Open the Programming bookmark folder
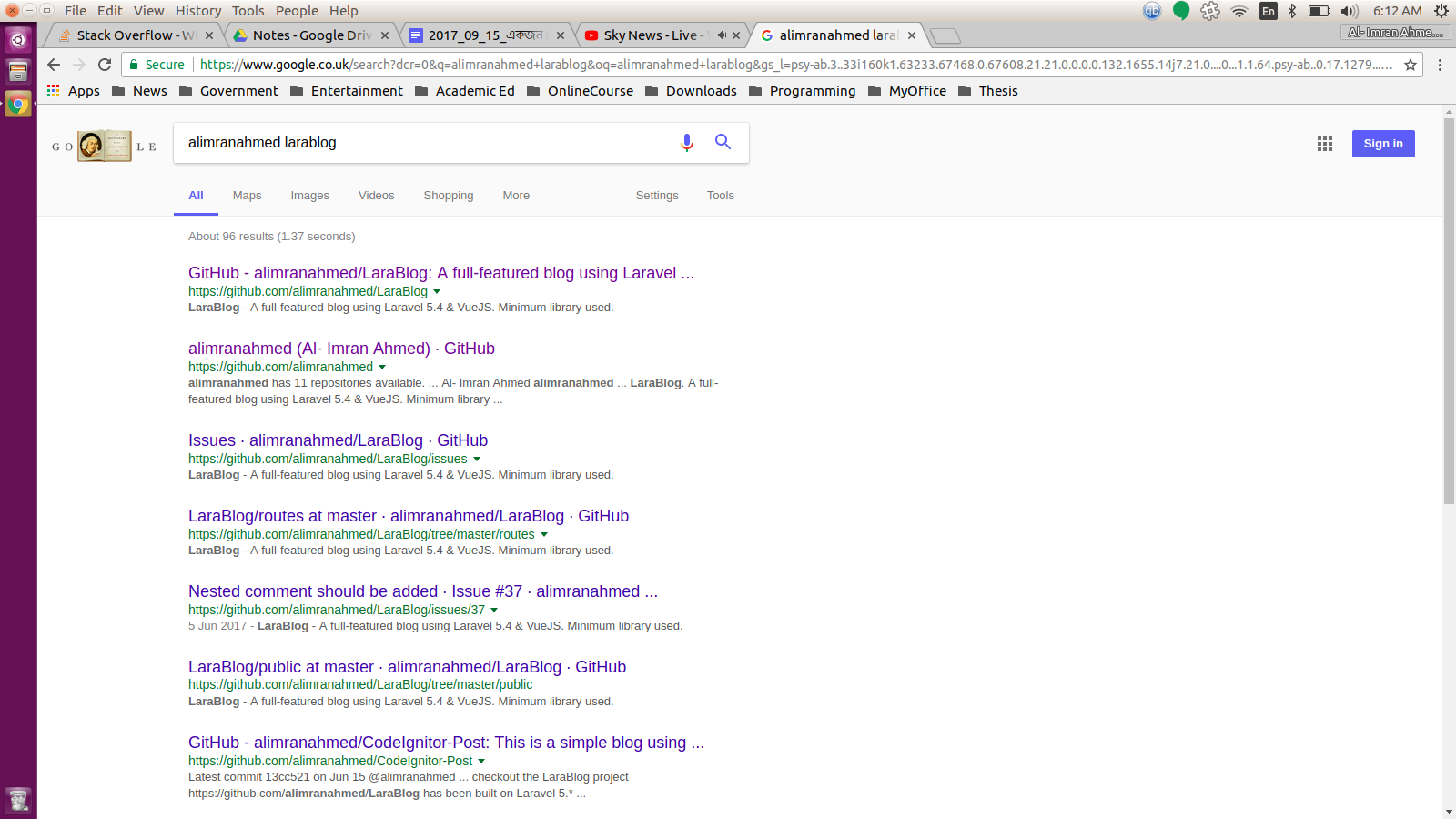This screenshot has height=819, width=1456. (802, 91)
